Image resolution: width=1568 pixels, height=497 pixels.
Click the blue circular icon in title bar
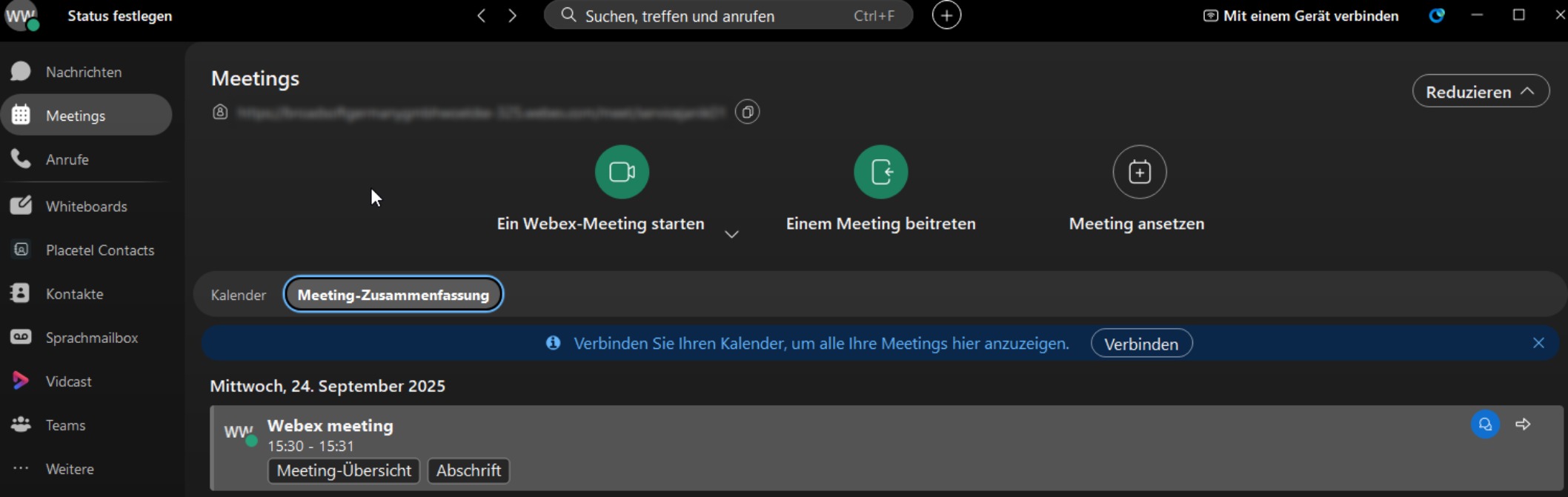click(1436, 16)
